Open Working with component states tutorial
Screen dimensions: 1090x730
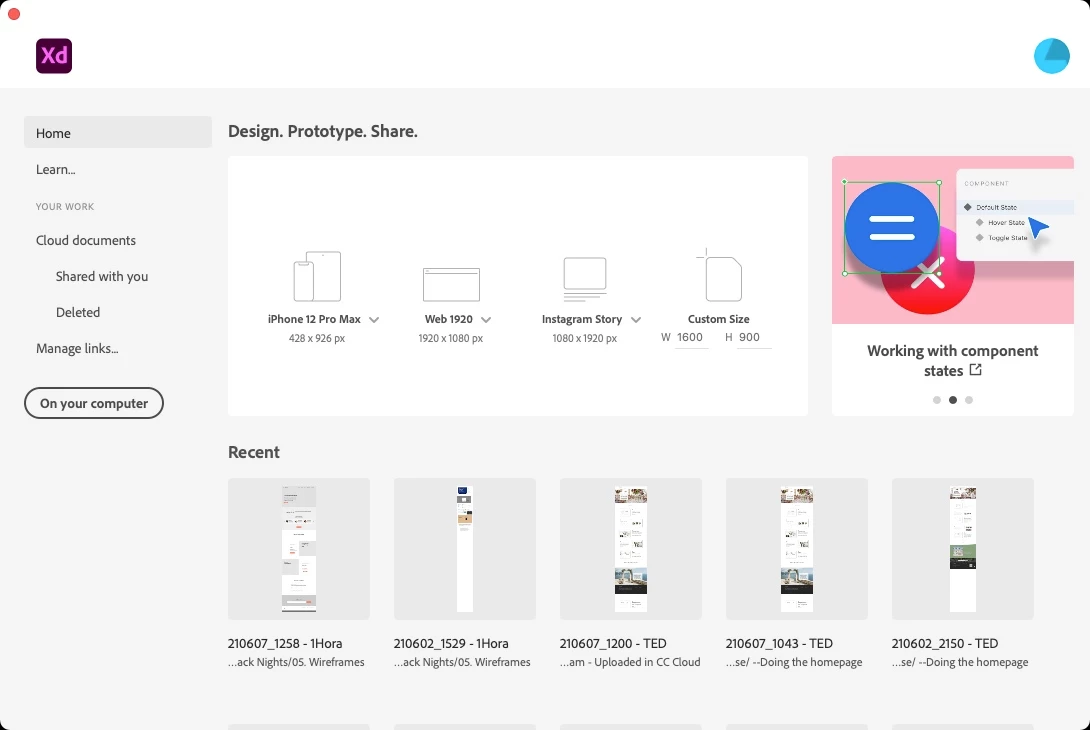pos(952,360)
